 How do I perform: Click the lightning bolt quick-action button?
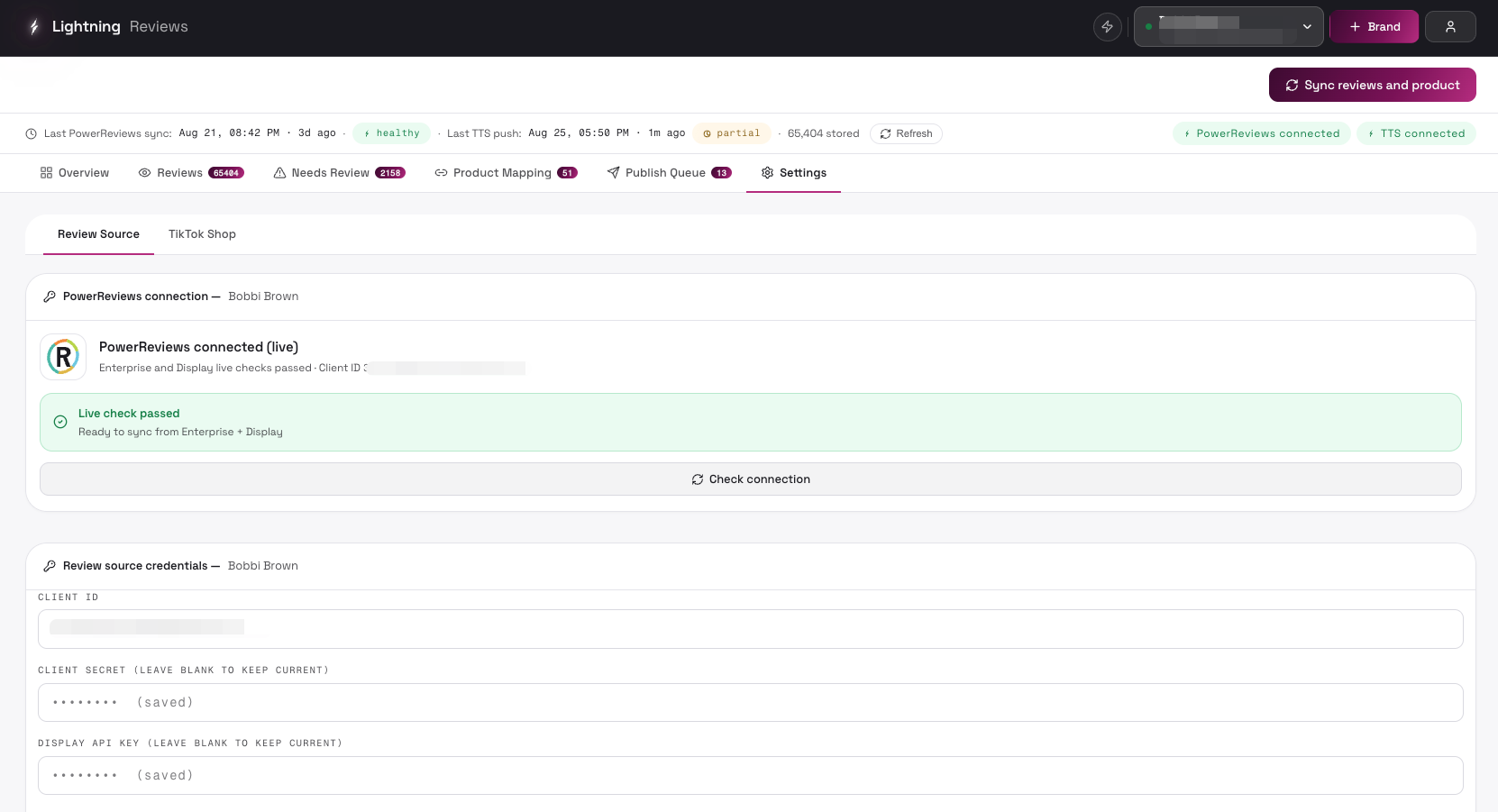click(1108, 27)
